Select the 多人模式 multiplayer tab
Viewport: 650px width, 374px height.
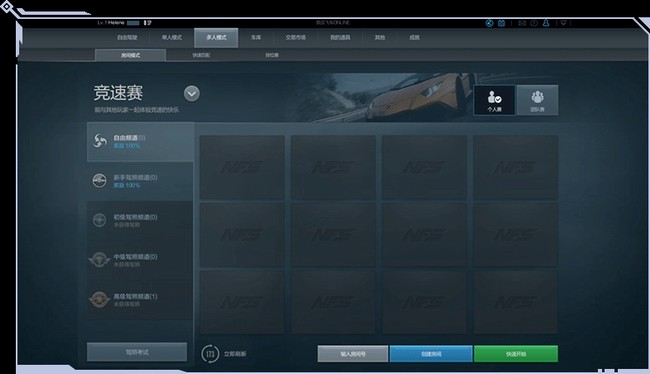pos(216,38)
